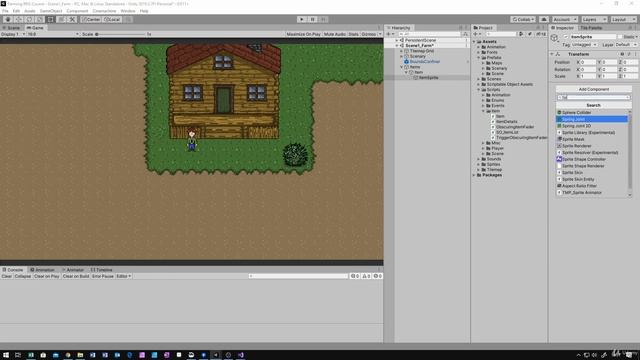This screenshot has width=640, height=360.
Task: Click the Project panel create plus icon
Action: click(x=476, y=34)
